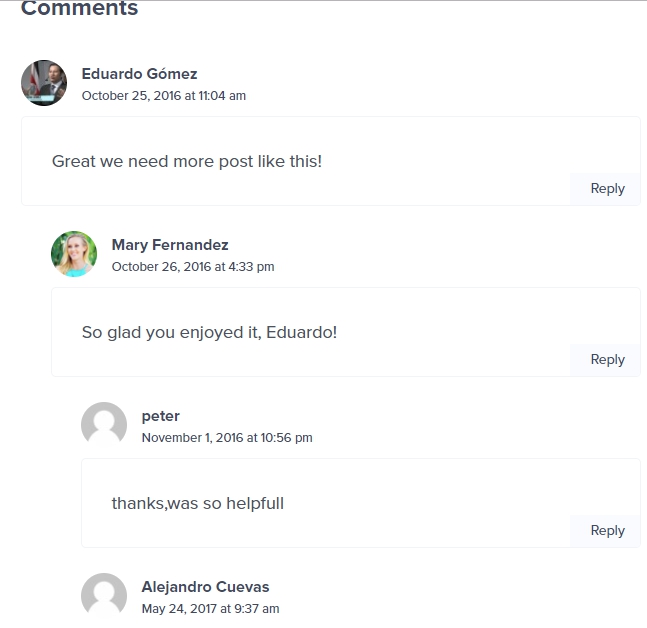Reply to Mary Fernandez's comment
Screen dimensions: 647x628
(x=607, y=360)
